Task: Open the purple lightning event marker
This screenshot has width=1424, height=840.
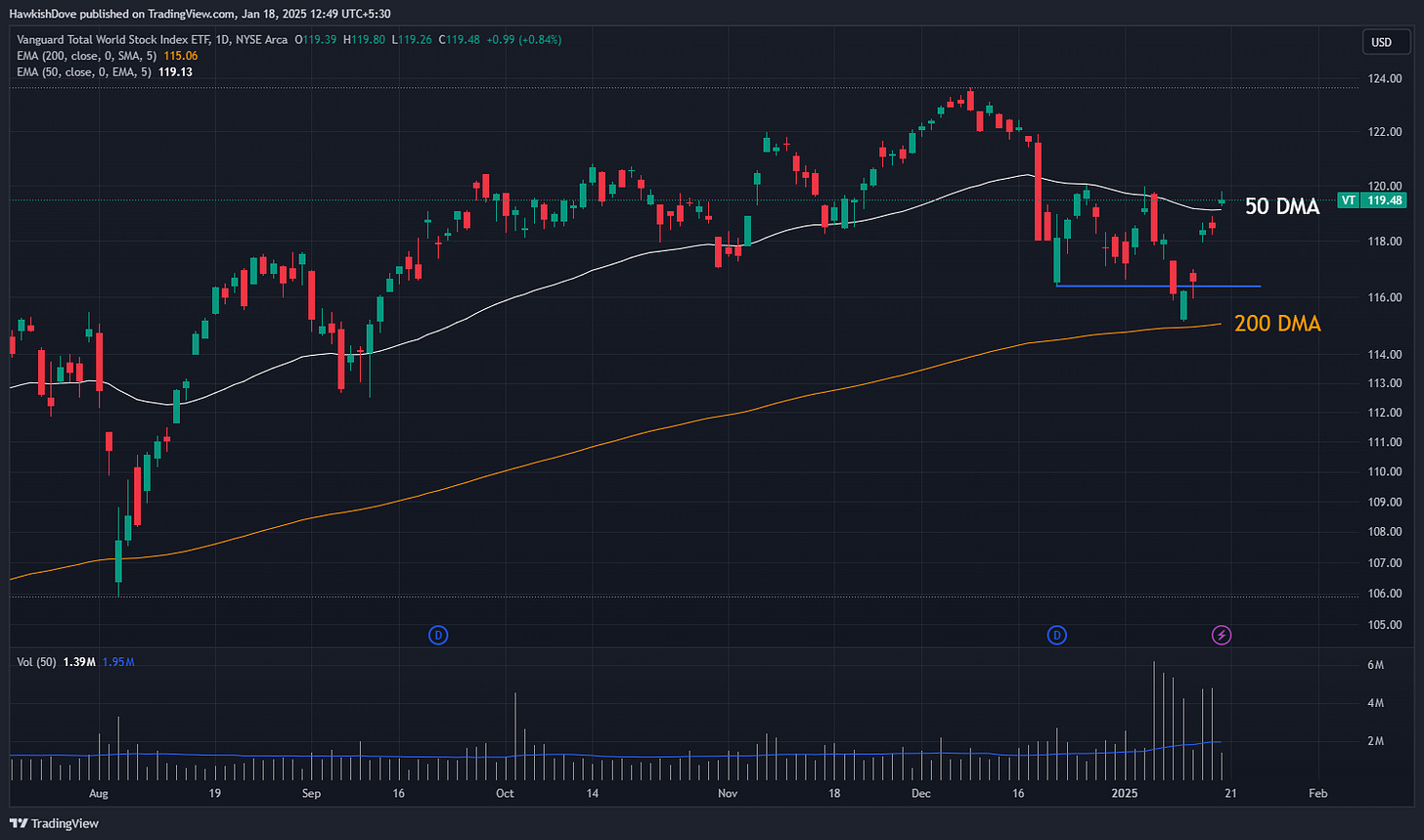Action: 1222,636
